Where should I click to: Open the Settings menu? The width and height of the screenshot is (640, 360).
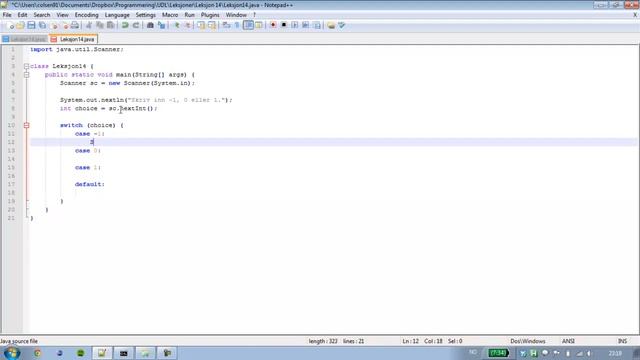146,15
